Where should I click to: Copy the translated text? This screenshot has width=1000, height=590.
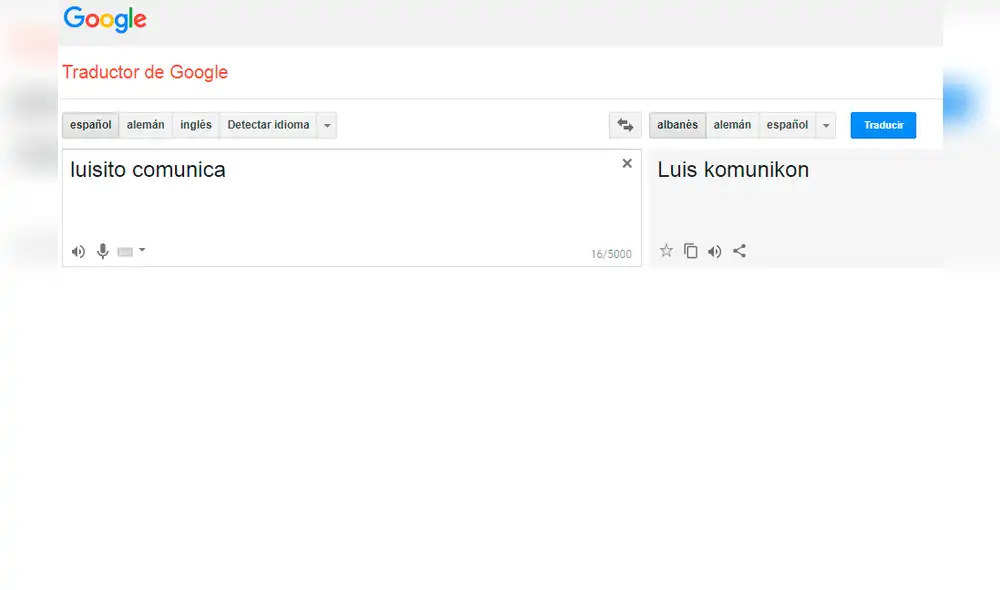click(691, 251)
